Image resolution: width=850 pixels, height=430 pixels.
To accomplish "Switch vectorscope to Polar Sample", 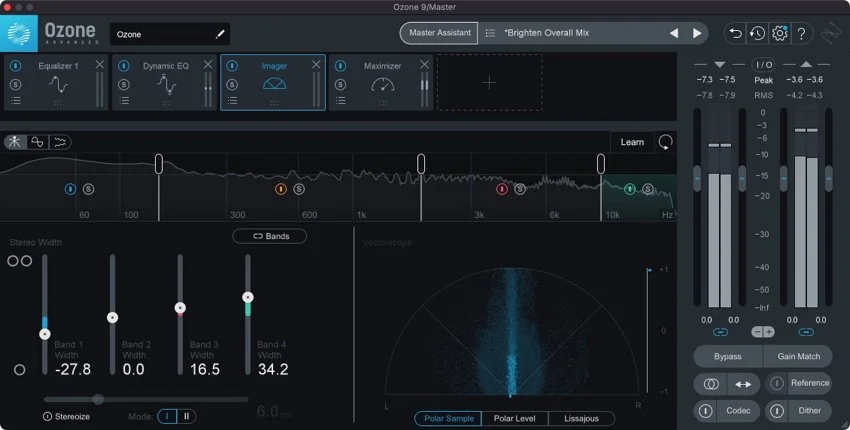I will coord(449,418).
